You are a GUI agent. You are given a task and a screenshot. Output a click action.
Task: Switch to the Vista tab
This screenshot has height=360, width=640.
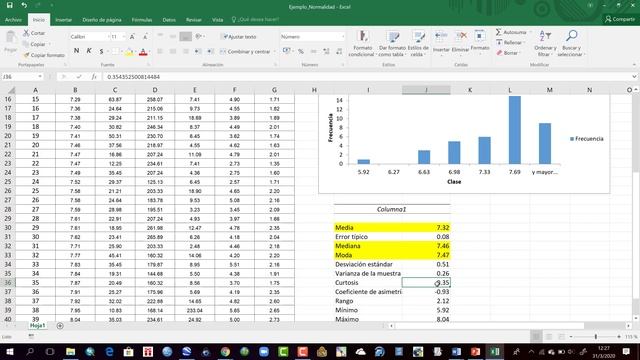coord(218,20)
